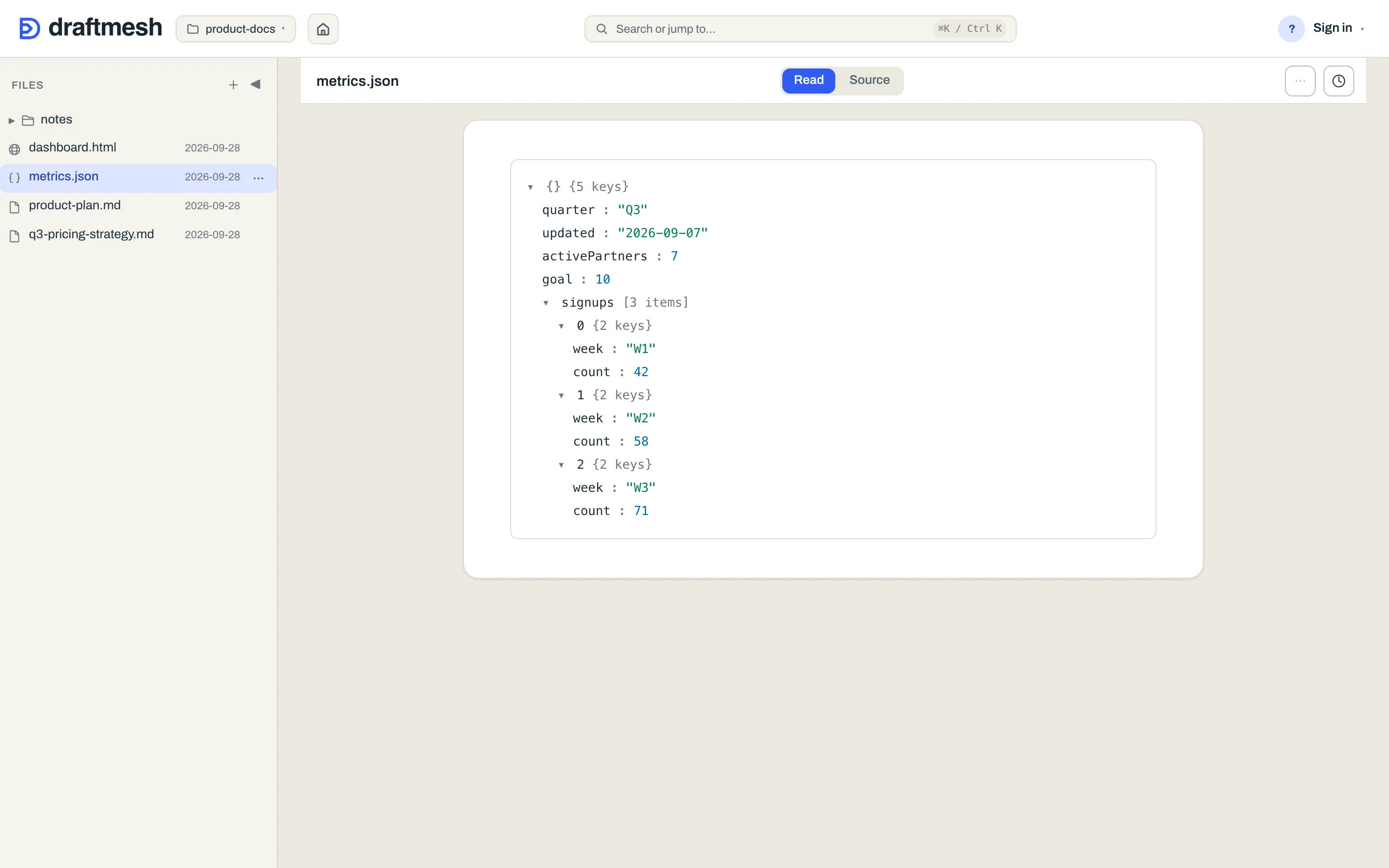The width and height of the screenshot is (1389, 868).
Task: Collapse signups item 0 node
Action: pyautogui.click(x=561, y=326)
